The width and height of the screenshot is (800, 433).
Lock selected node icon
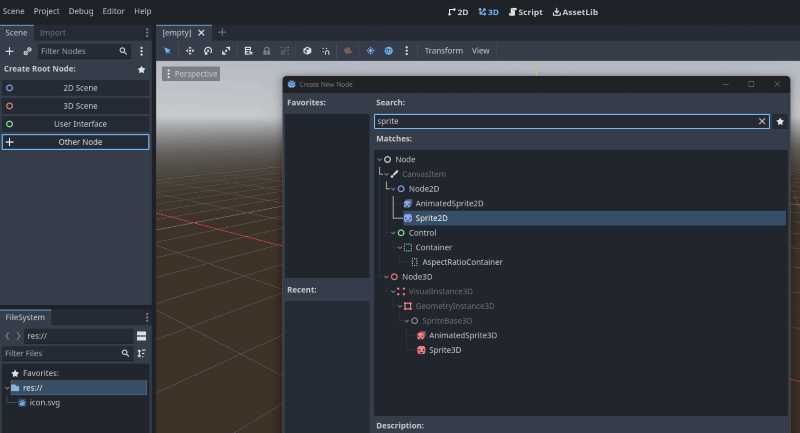(266, 51)
